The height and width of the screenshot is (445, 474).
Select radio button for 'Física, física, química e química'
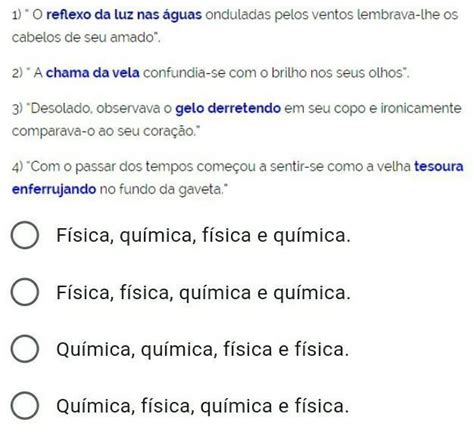tap(25, 292)
